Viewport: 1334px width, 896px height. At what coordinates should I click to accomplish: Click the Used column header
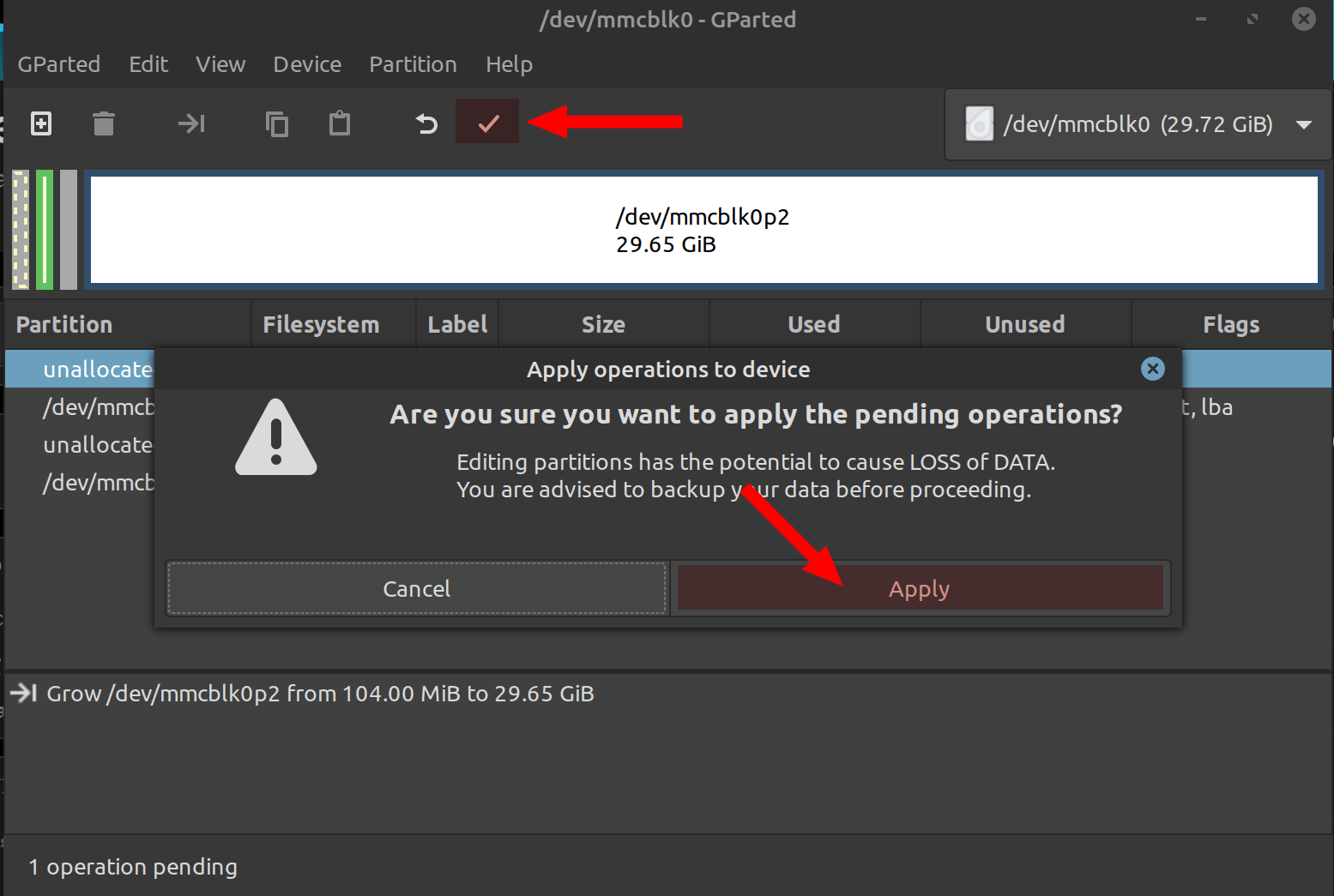[x=814, y=324]
